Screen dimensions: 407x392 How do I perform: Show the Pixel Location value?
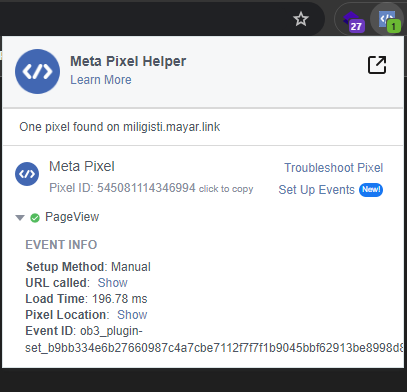[132, 315]
